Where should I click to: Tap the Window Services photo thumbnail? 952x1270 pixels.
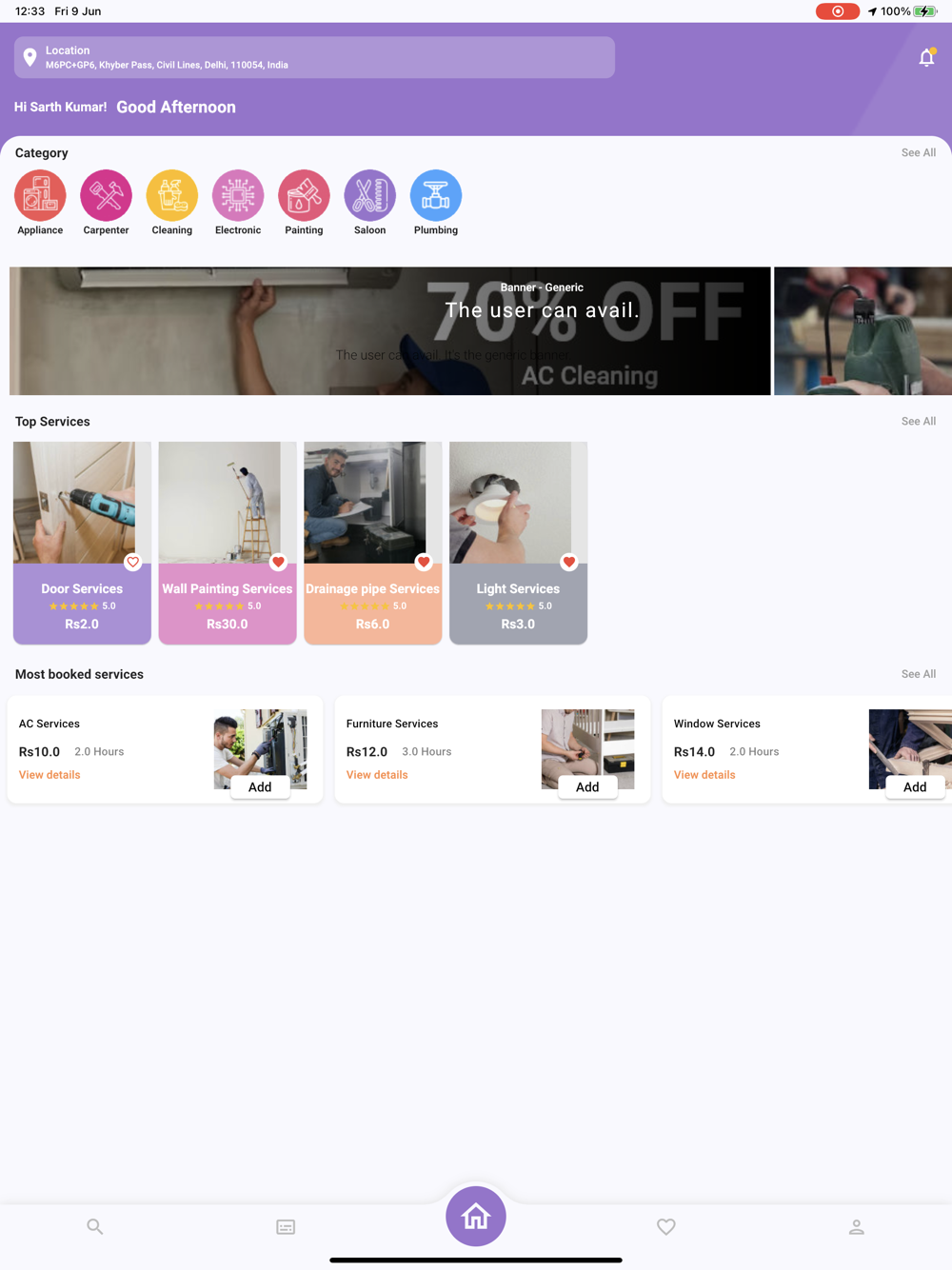point(910,748)
